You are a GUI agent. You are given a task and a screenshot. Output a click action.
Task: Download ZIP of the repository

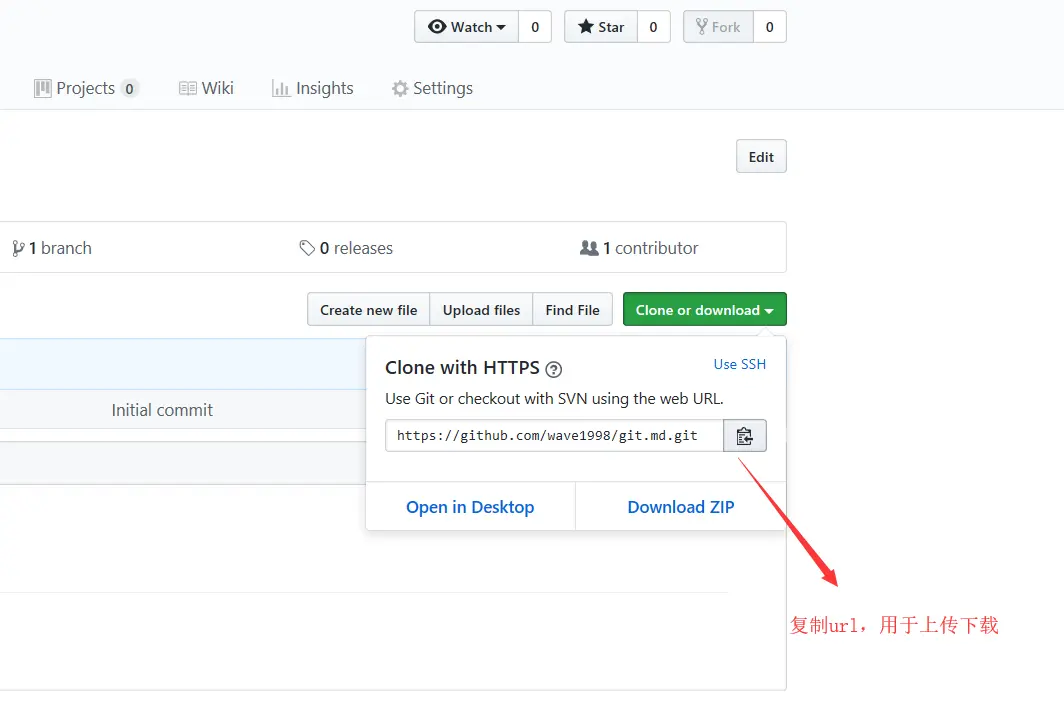click(x=681, y=507)
